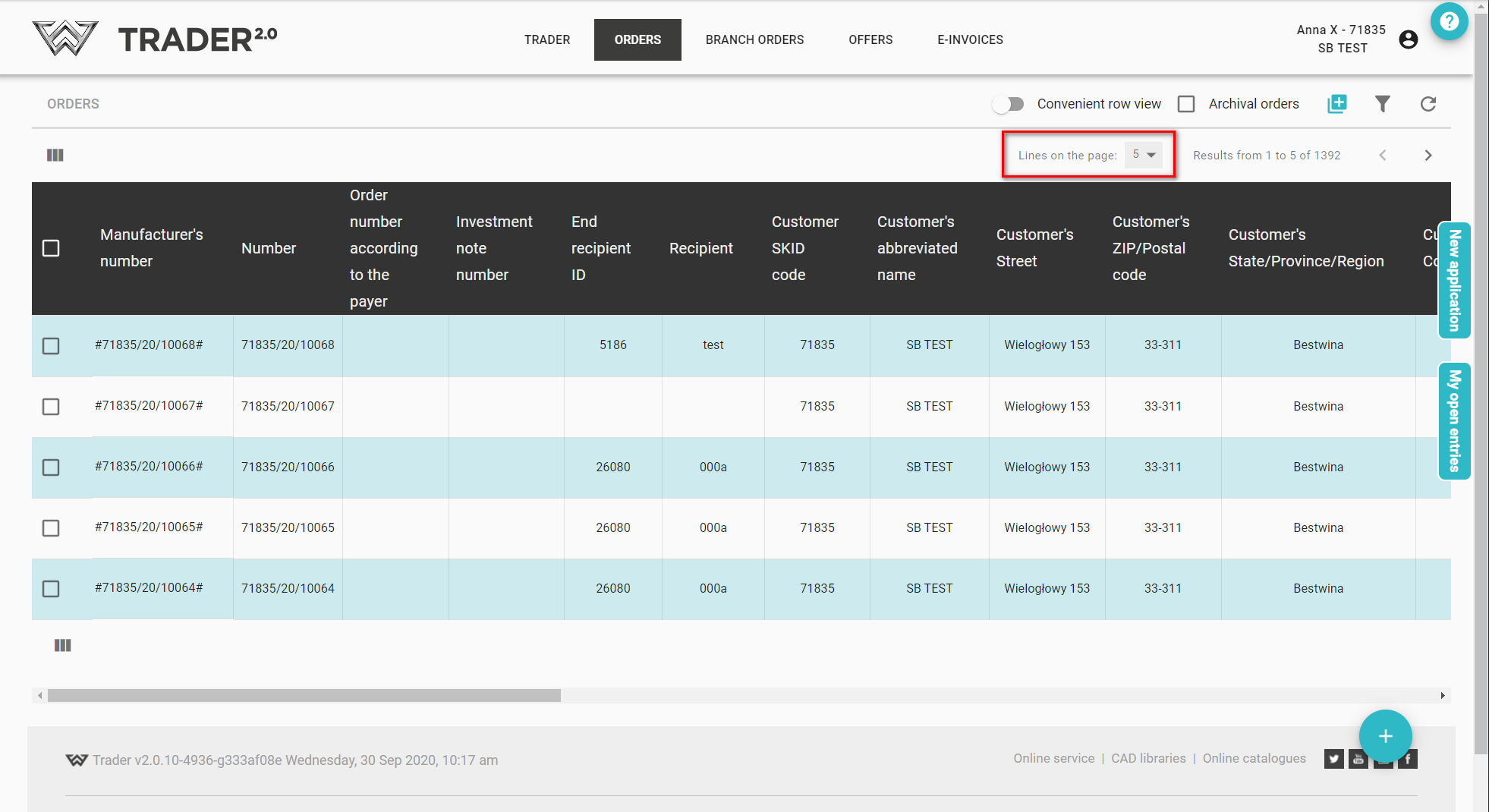
Task: Toggle Convenient row view switch
Action: [1009, 104]
